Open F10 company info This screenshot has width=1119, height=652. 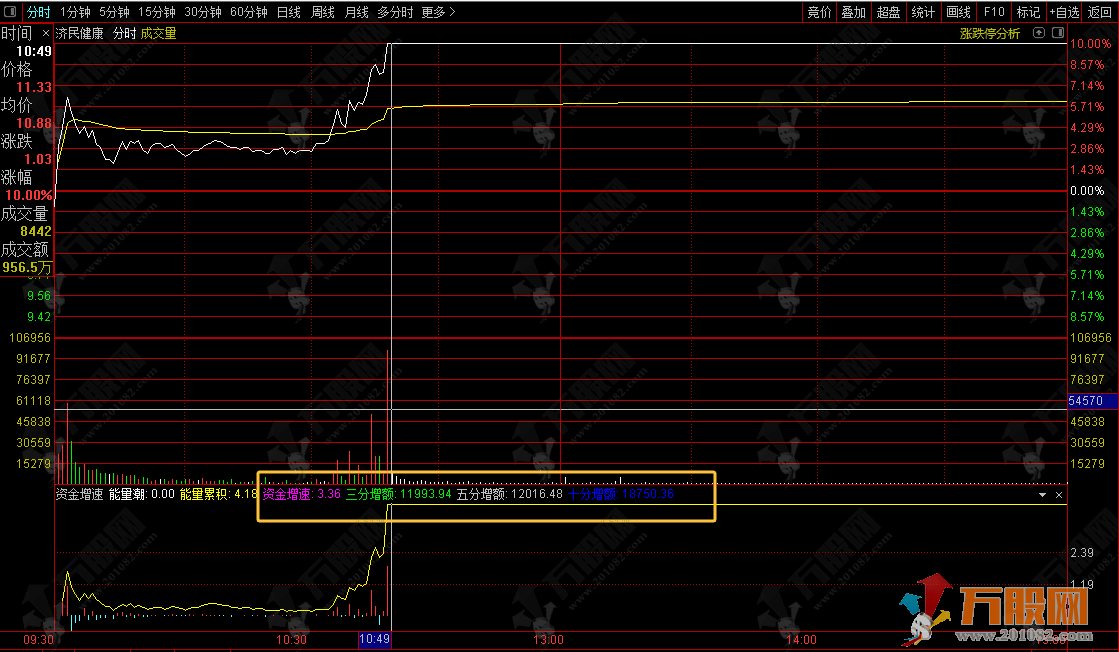[x=994, y=12]
